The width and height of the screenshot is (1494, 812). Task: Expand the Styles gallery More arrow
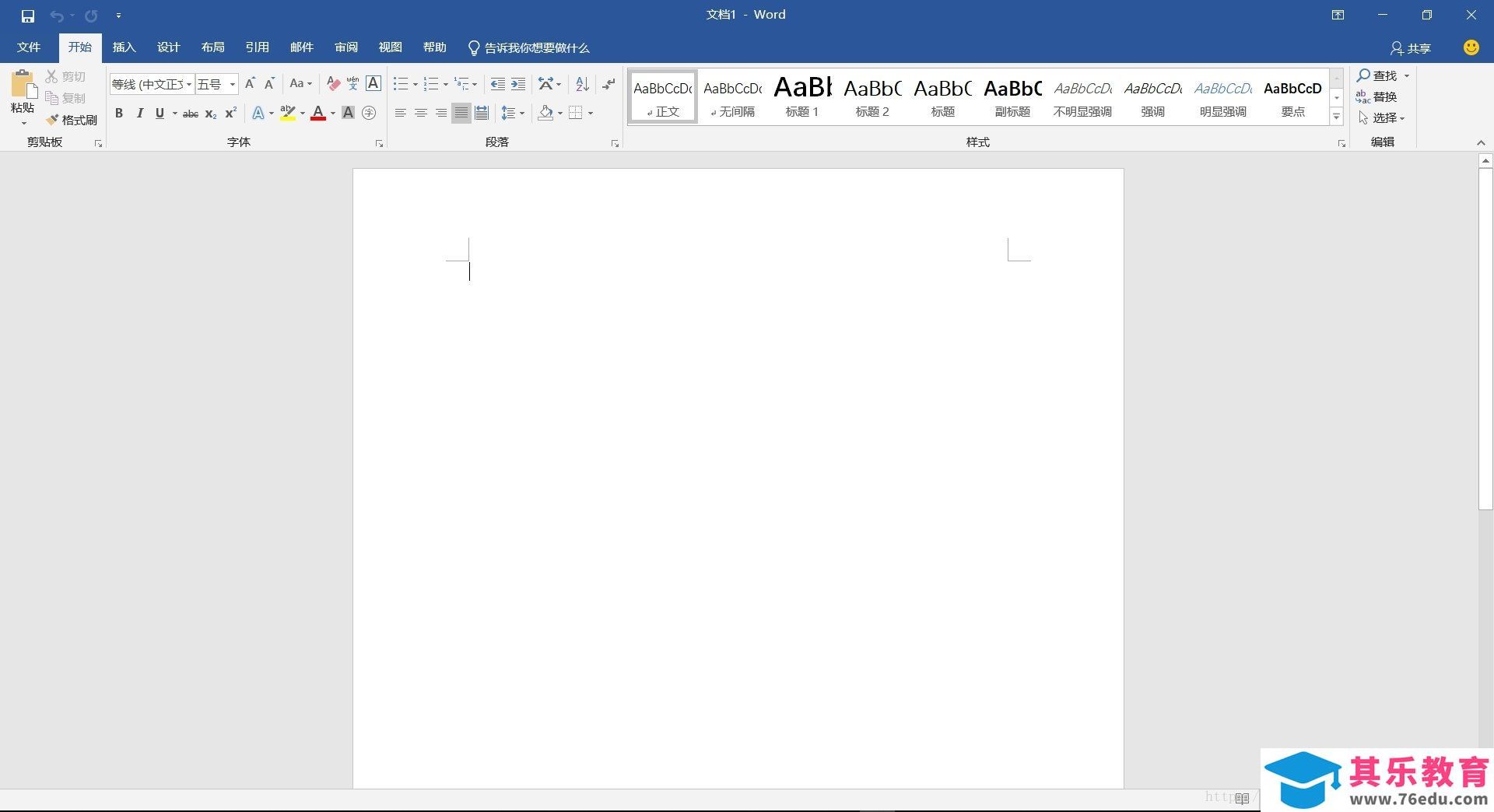1337,117
